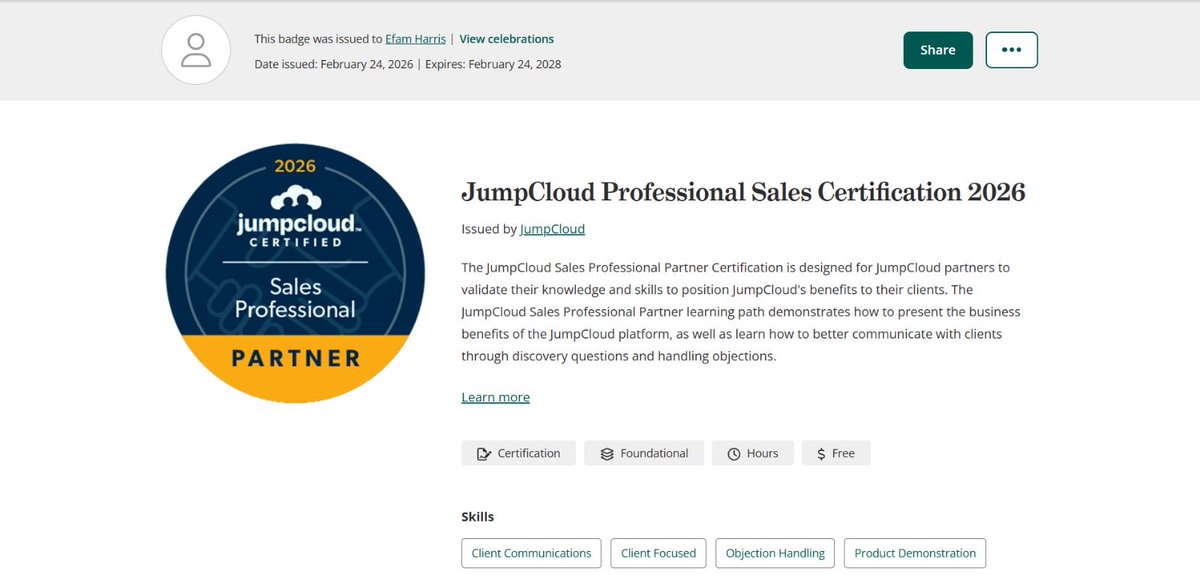The image size is (1200, 575).
Task: Open the three-dot more options menu
Action: click(1011, 50)
